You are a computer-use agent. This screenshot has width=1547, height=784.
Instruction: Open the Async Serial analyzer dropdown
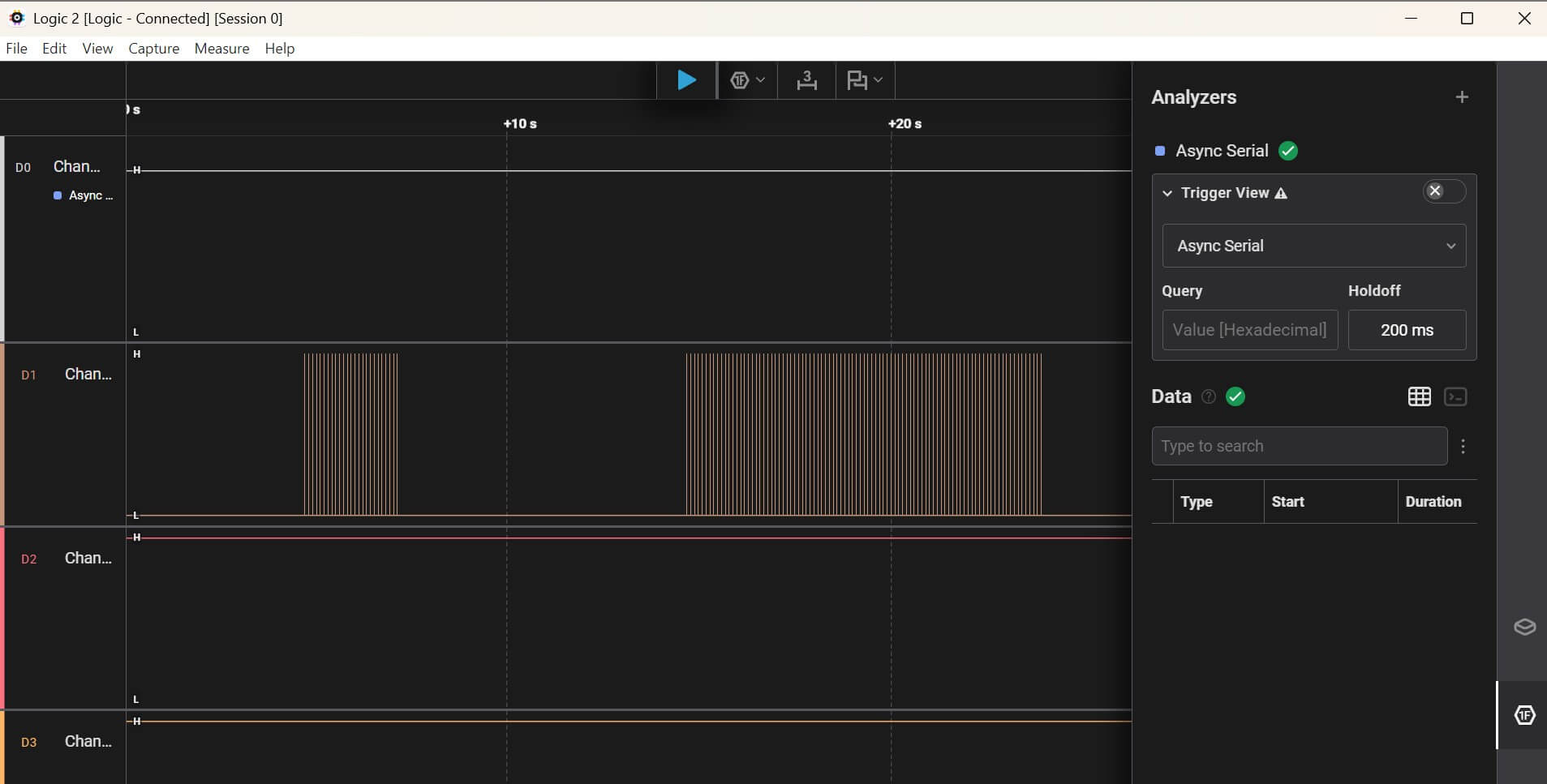point(1313,246)
